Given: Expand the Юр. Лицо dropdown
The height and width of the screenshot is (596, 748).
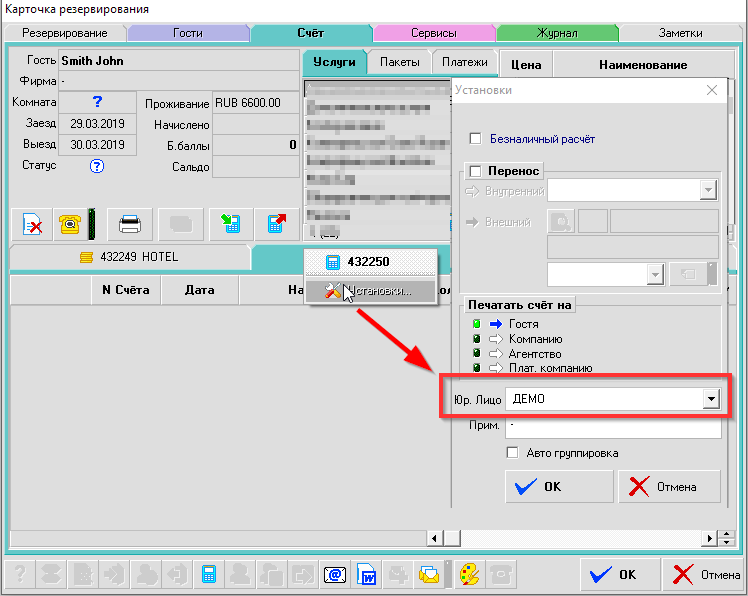Looking at the screenshot, I should coord(711,399).
